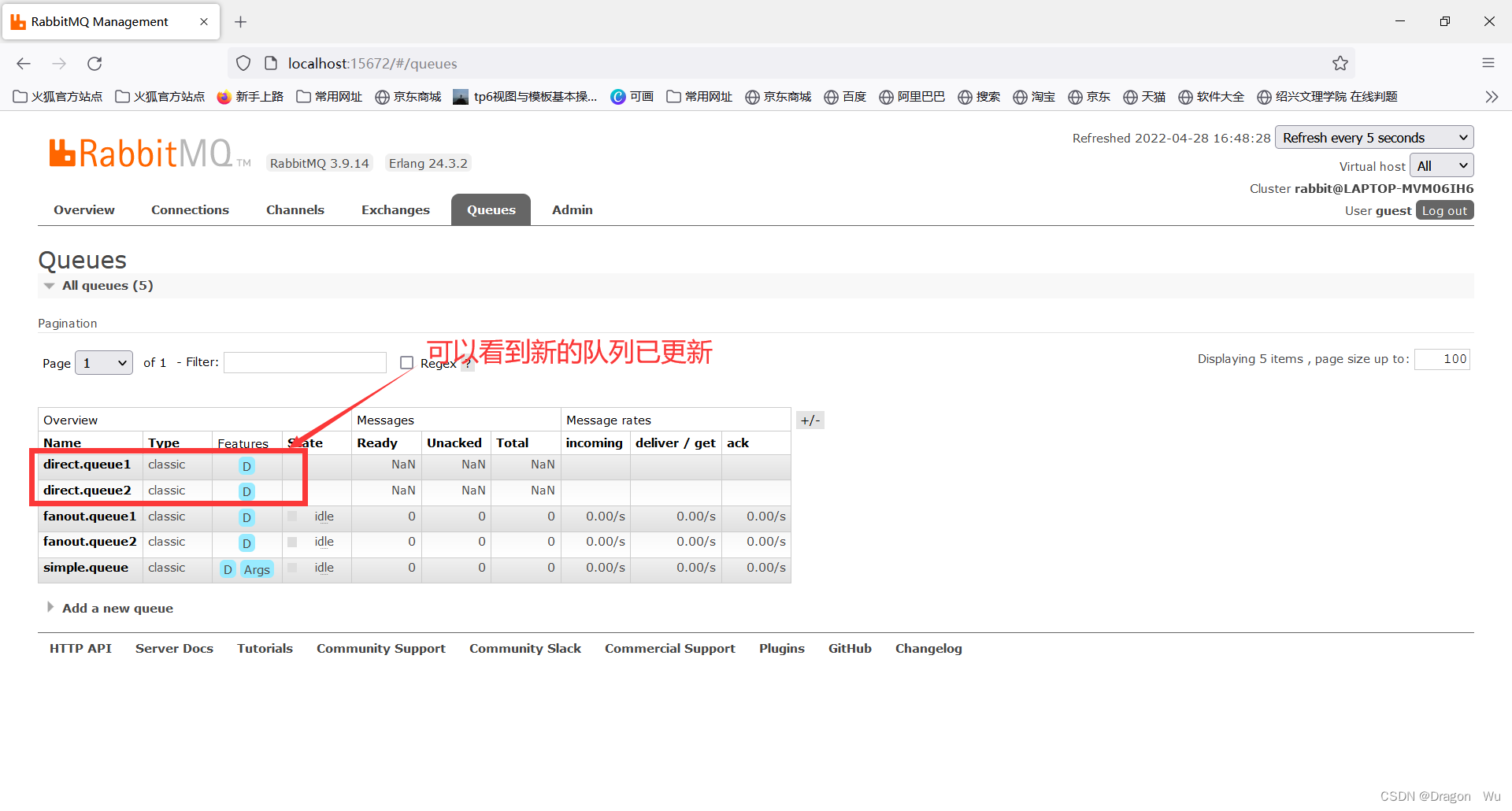1512x811 pixels.
Task: Enable the Regex filter checkbox
Action: coord(407,362)
